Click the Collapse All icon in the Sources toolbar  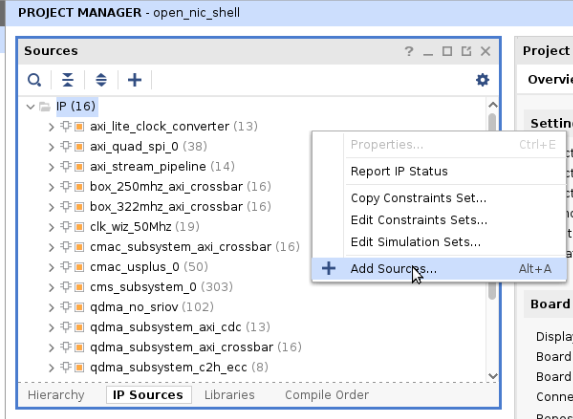68,80
